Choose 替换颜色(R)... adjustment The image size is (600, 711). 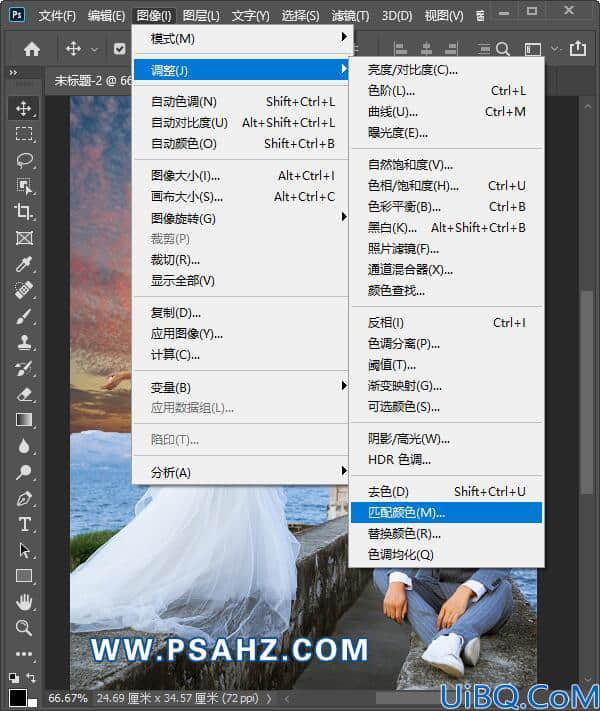(446, 534)
